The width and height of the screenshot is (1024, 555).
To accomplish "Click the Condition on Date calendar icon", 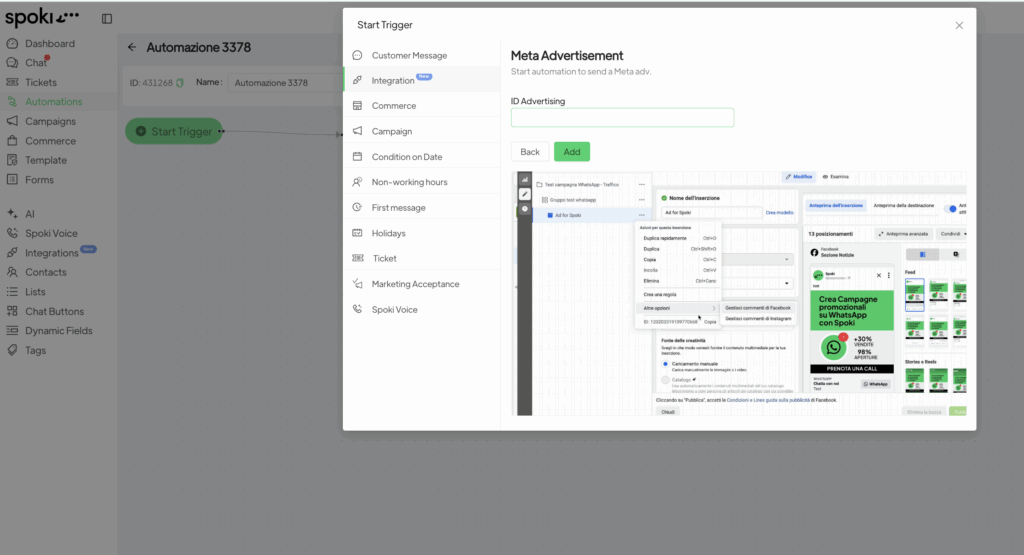I will coord(358,157).
